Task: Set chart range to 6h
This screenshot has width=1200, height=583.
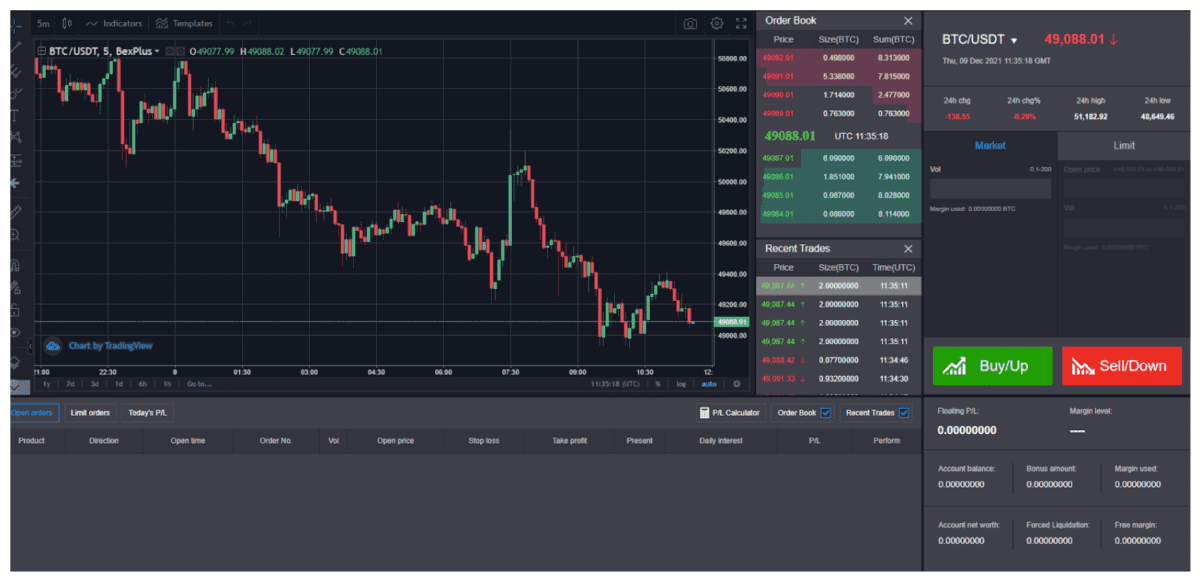Action: pos(143,383)
